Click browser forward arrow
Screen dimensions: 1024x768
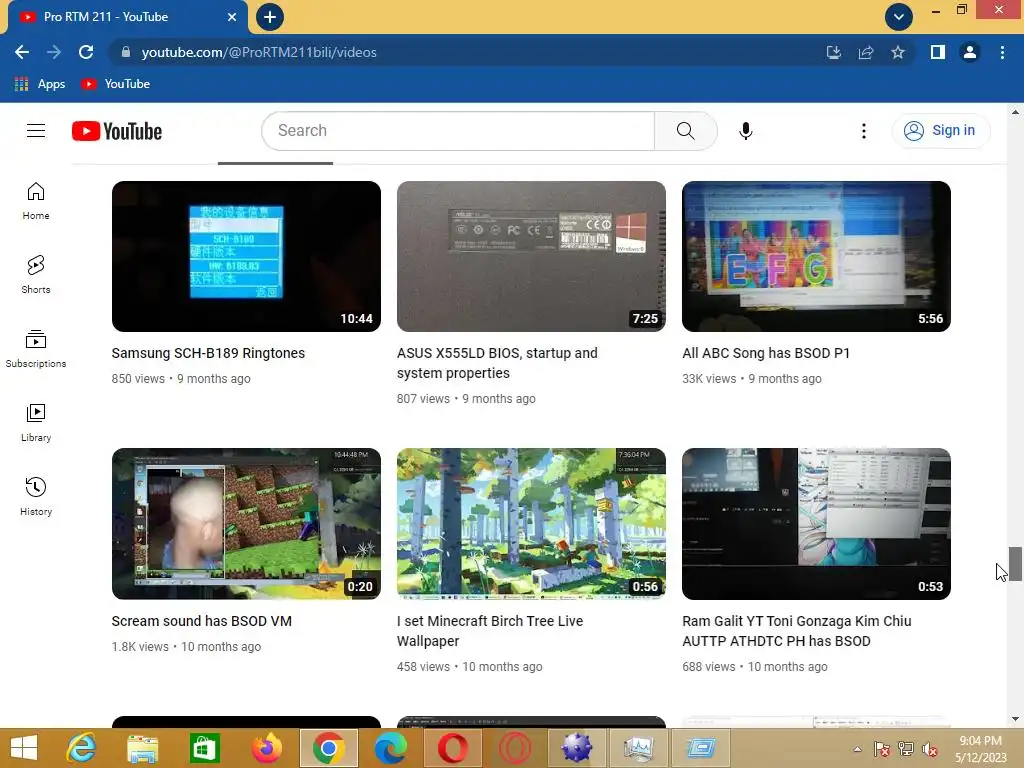pos(54,52)
